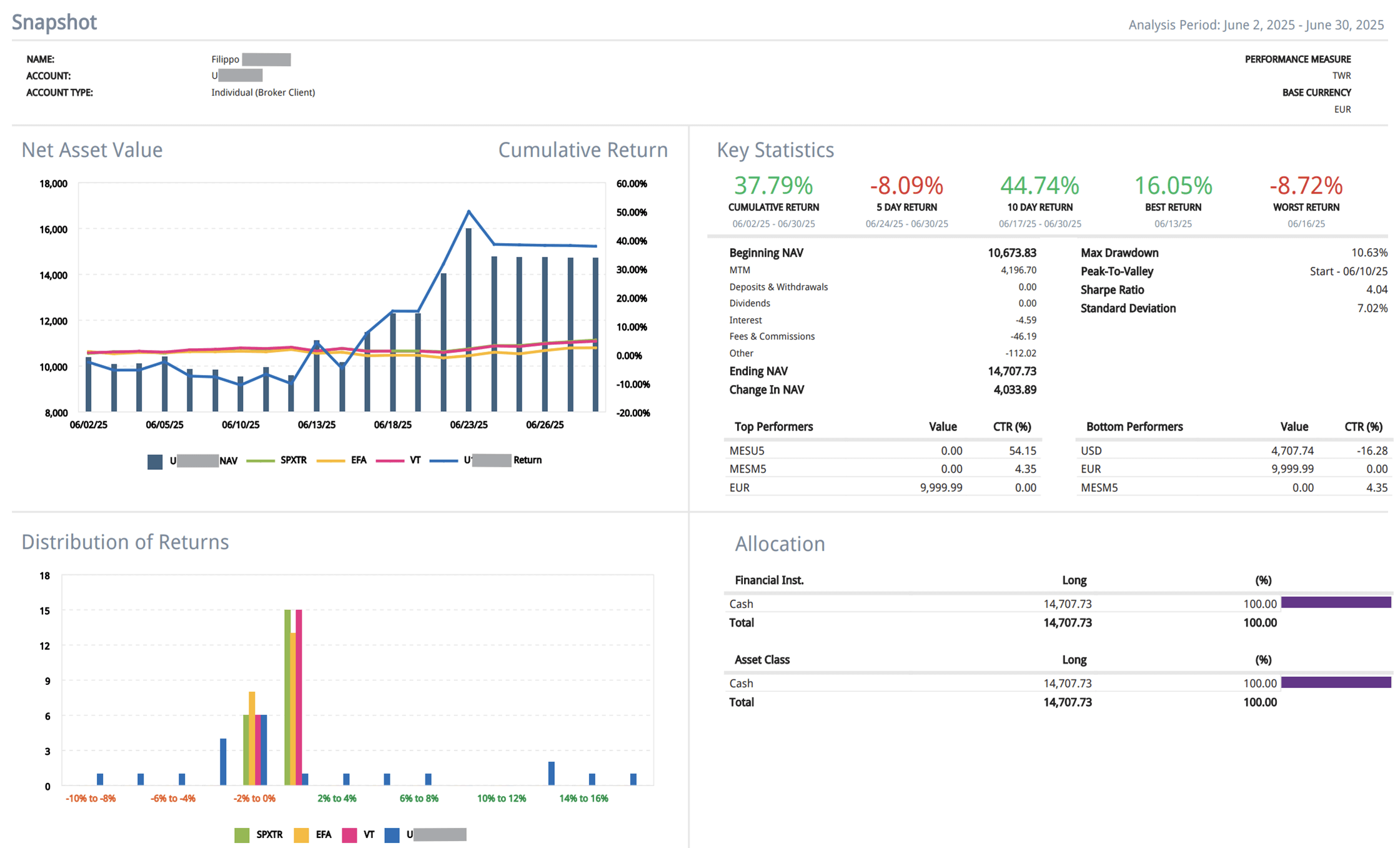The width and height of the screenshot is (1400, 848).
Task: Click the 44.74% 10 day return value
Action: tap(1039, 186)
